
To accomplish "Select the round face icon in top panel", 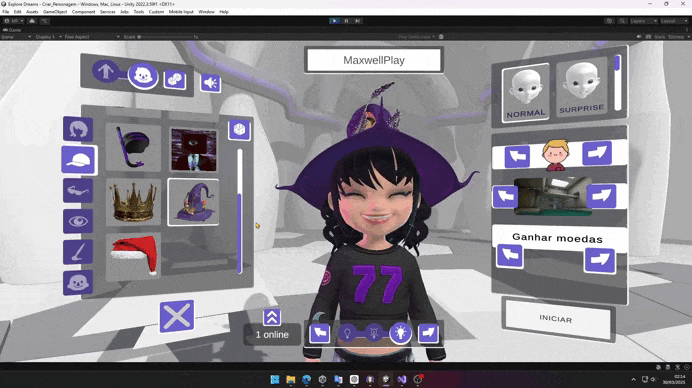I will tap(143, 76).
